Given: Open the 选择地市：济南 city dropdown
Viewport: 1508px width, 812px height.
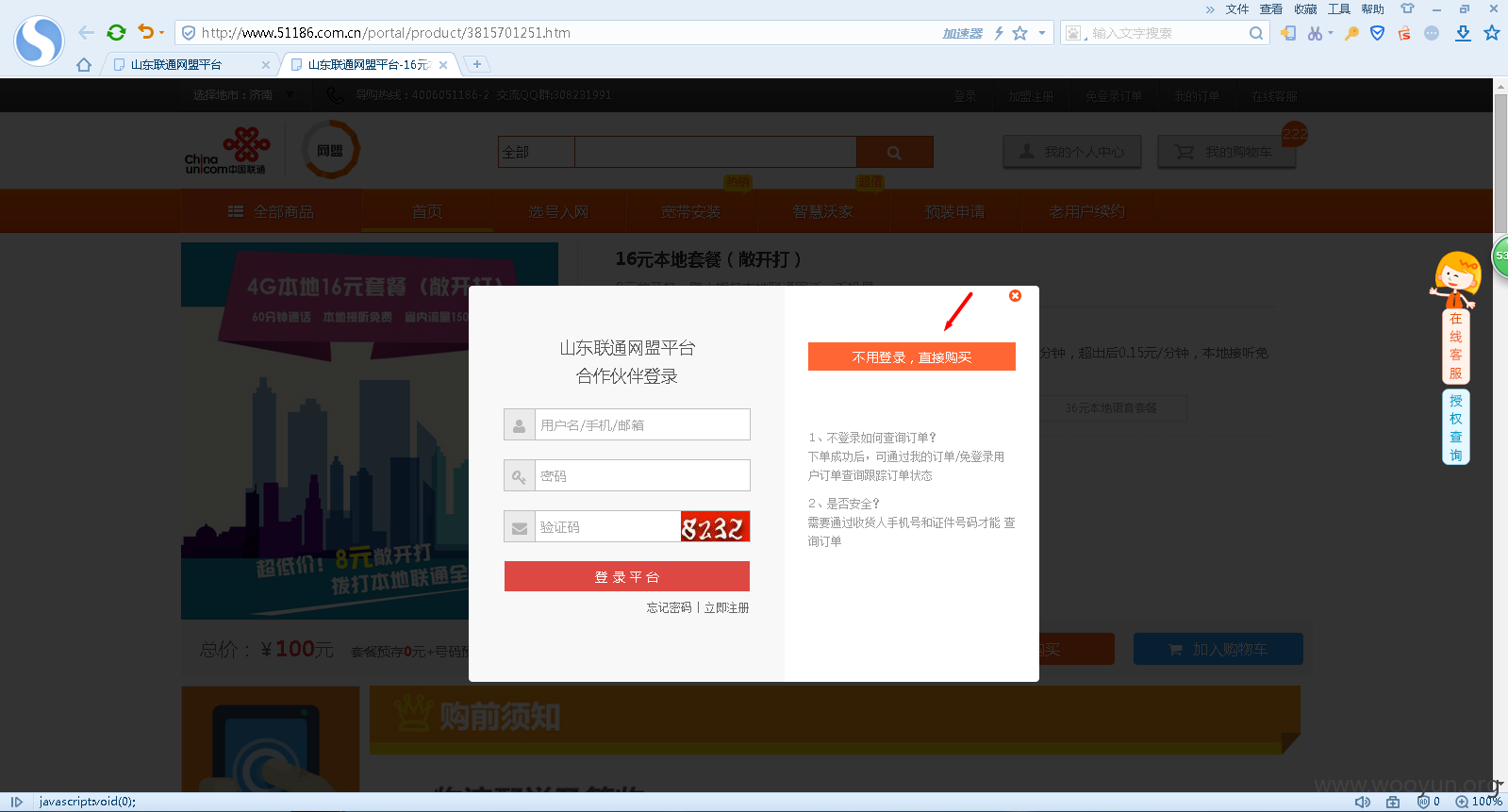Looking at the screenshot, I should pyautogui.click(x=242, y=95).
